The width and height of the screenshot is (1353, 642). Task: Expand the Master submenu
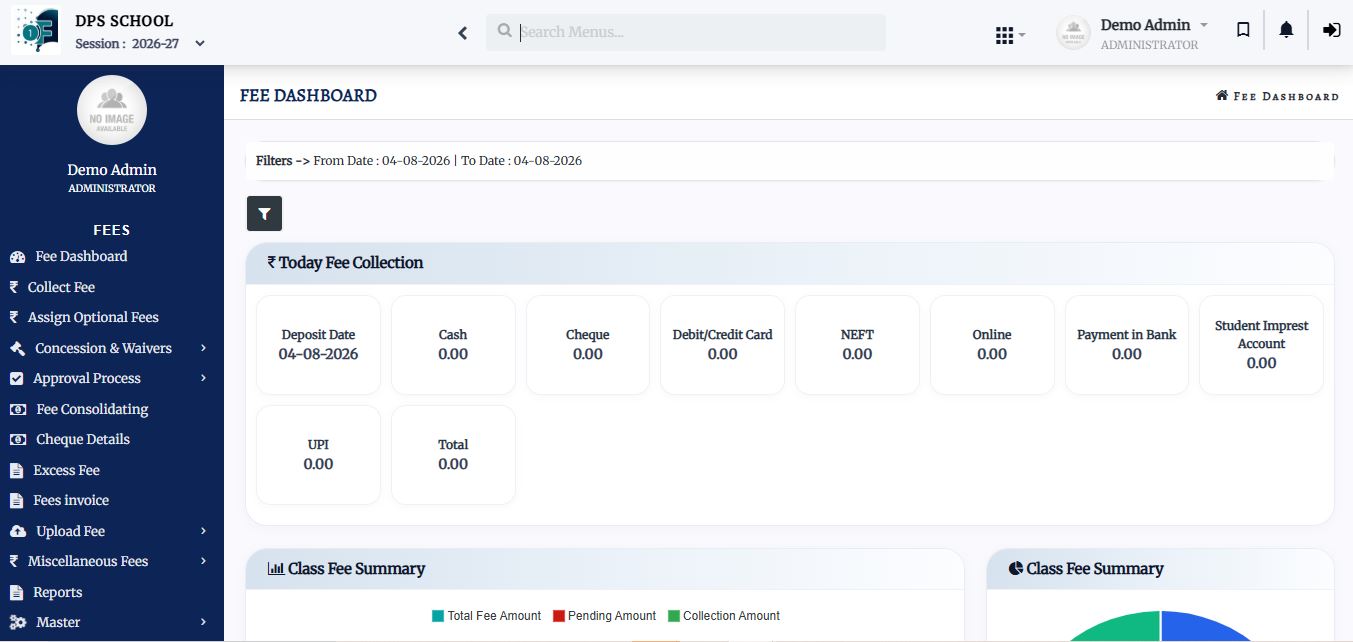112,622
